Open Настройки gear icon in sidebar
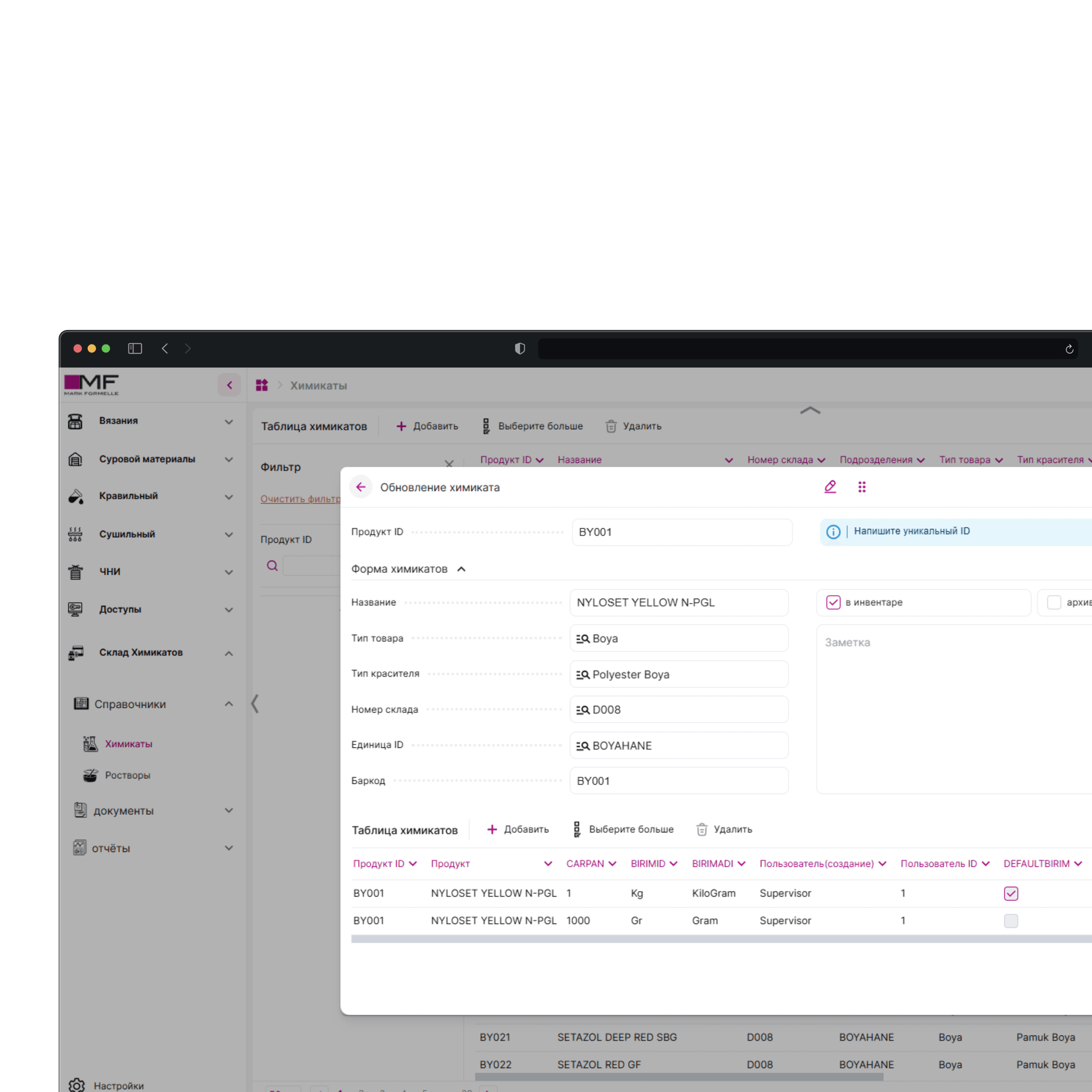1092x1092 pixels. coord(76,1085)
